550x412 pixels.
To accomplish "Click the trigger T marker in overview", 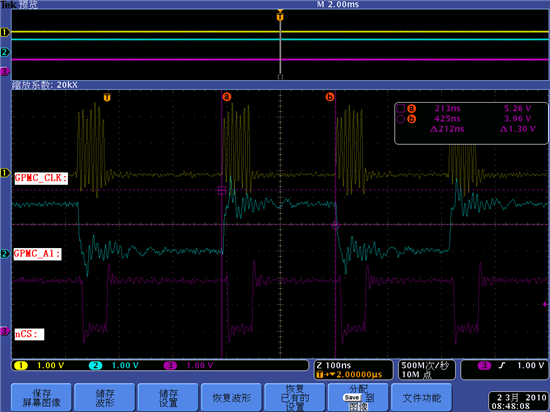I will tap(280, 16).
